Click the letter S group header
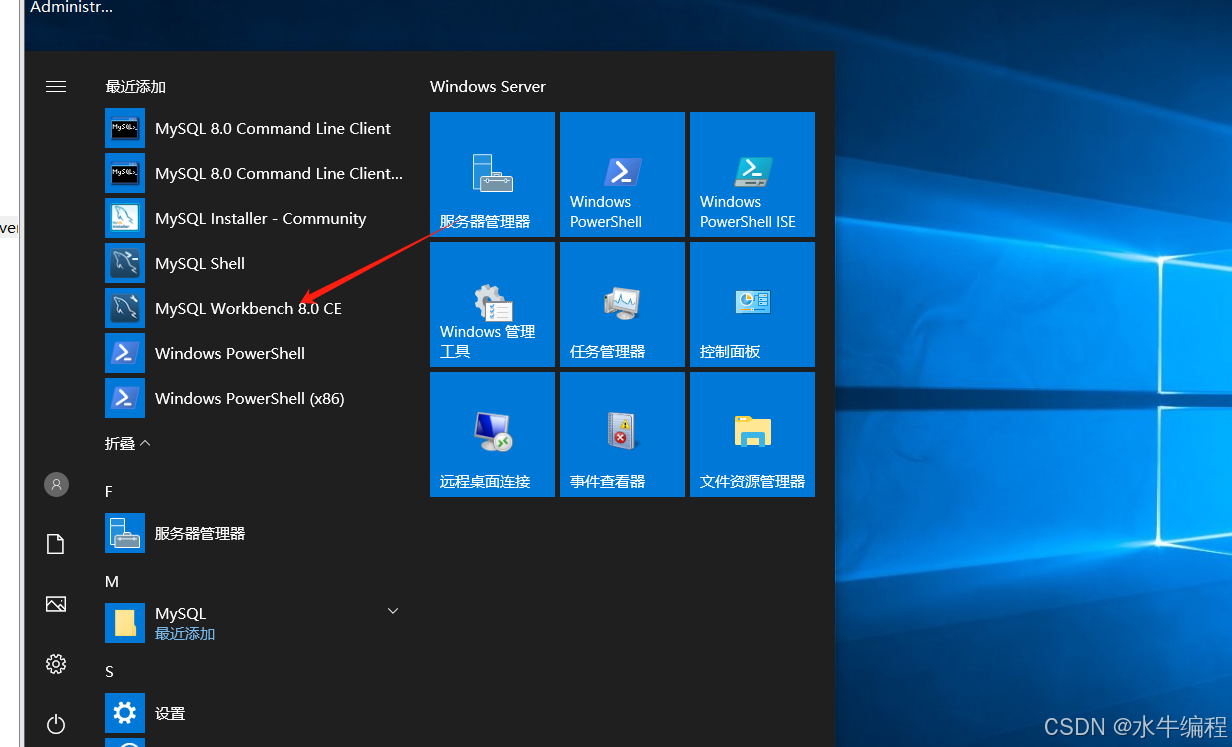 pyautogui.click(x=109, y=671)
